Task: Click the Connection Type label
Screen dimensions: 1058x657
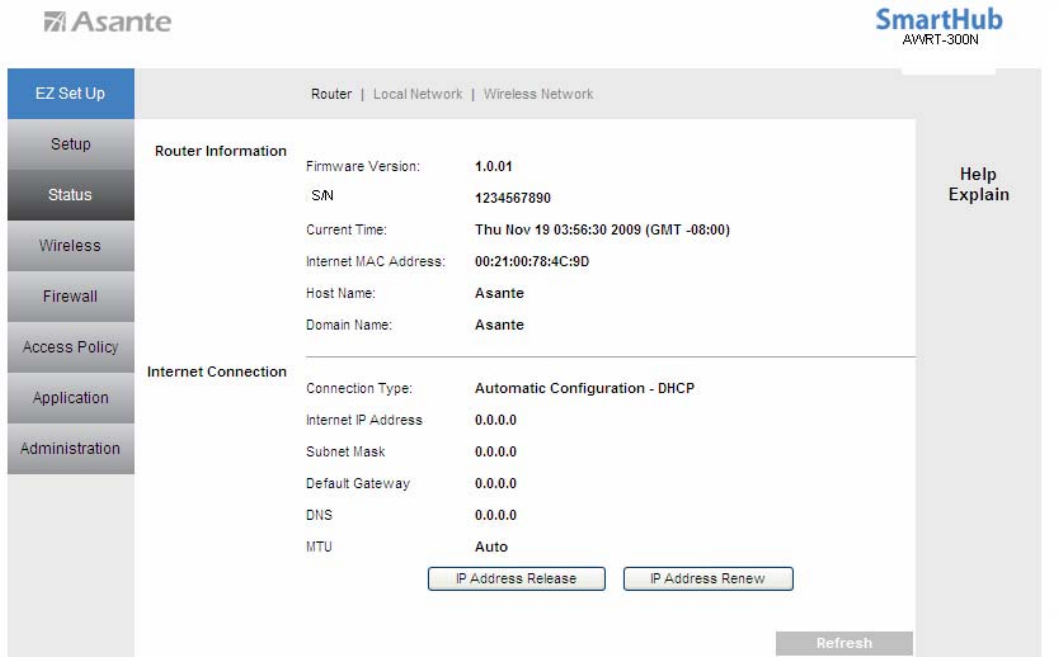Action: point(358,388)
